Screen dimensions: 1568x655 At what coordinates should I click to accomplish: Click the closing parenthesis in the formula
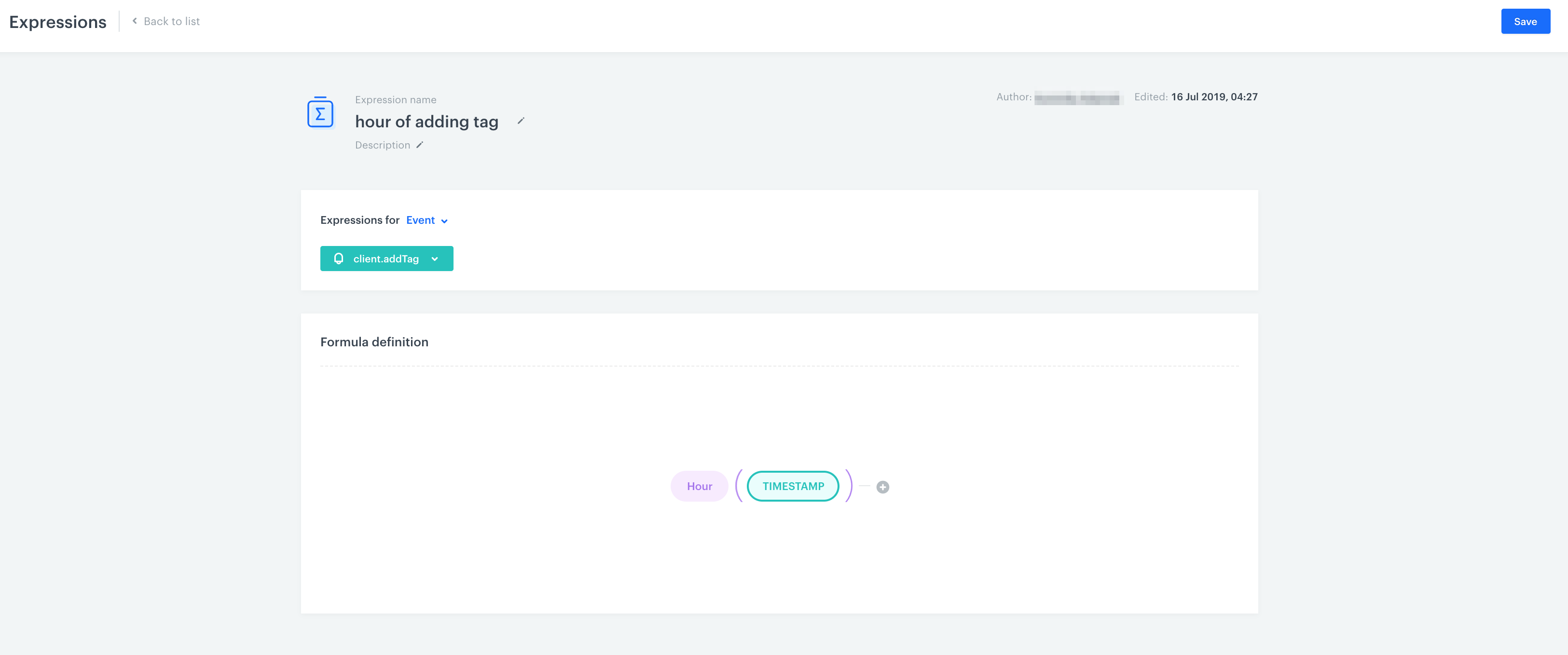(x=848, y=486)
